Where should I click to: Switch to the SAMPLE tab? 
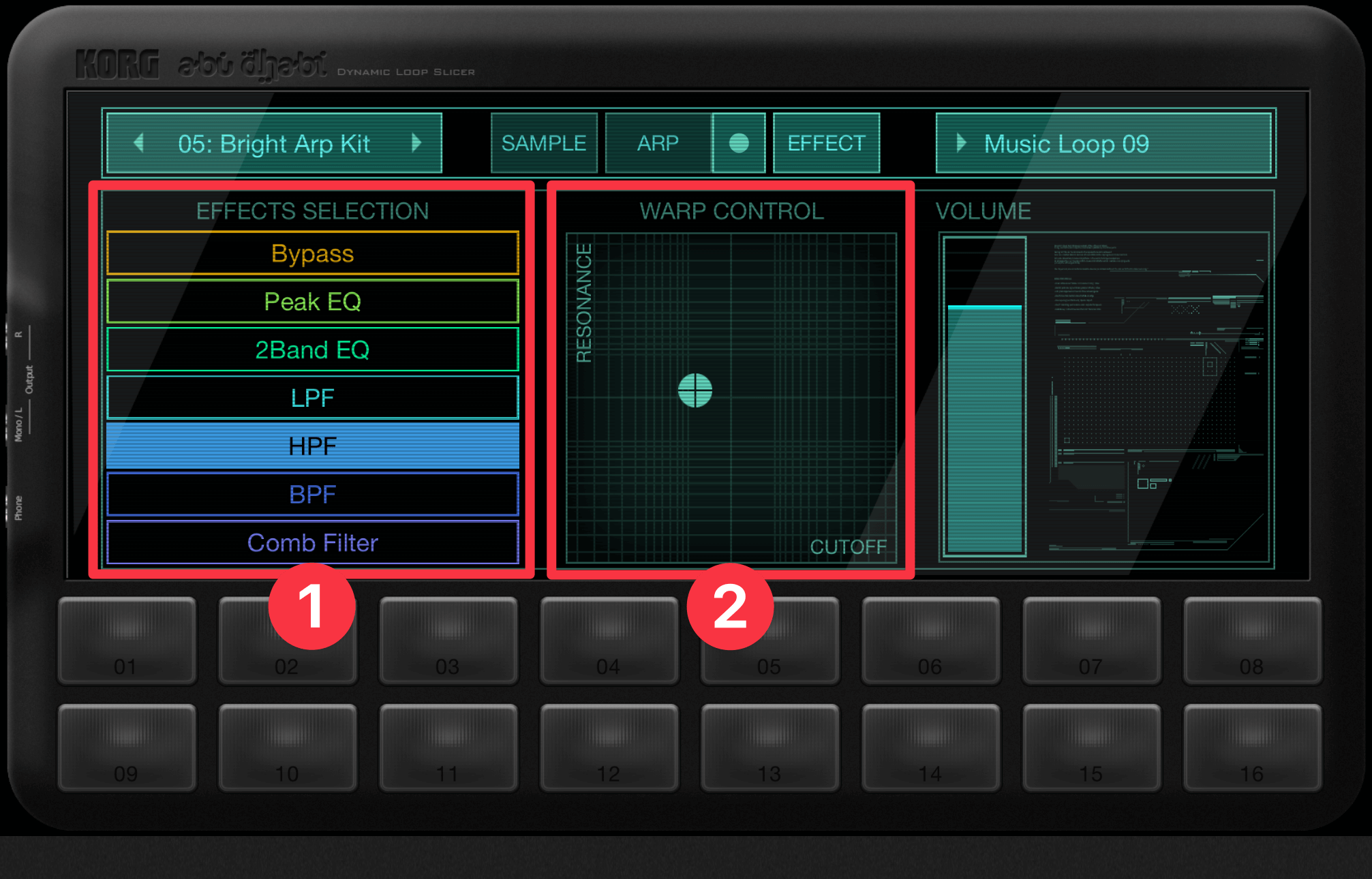(x=544, y=143)
